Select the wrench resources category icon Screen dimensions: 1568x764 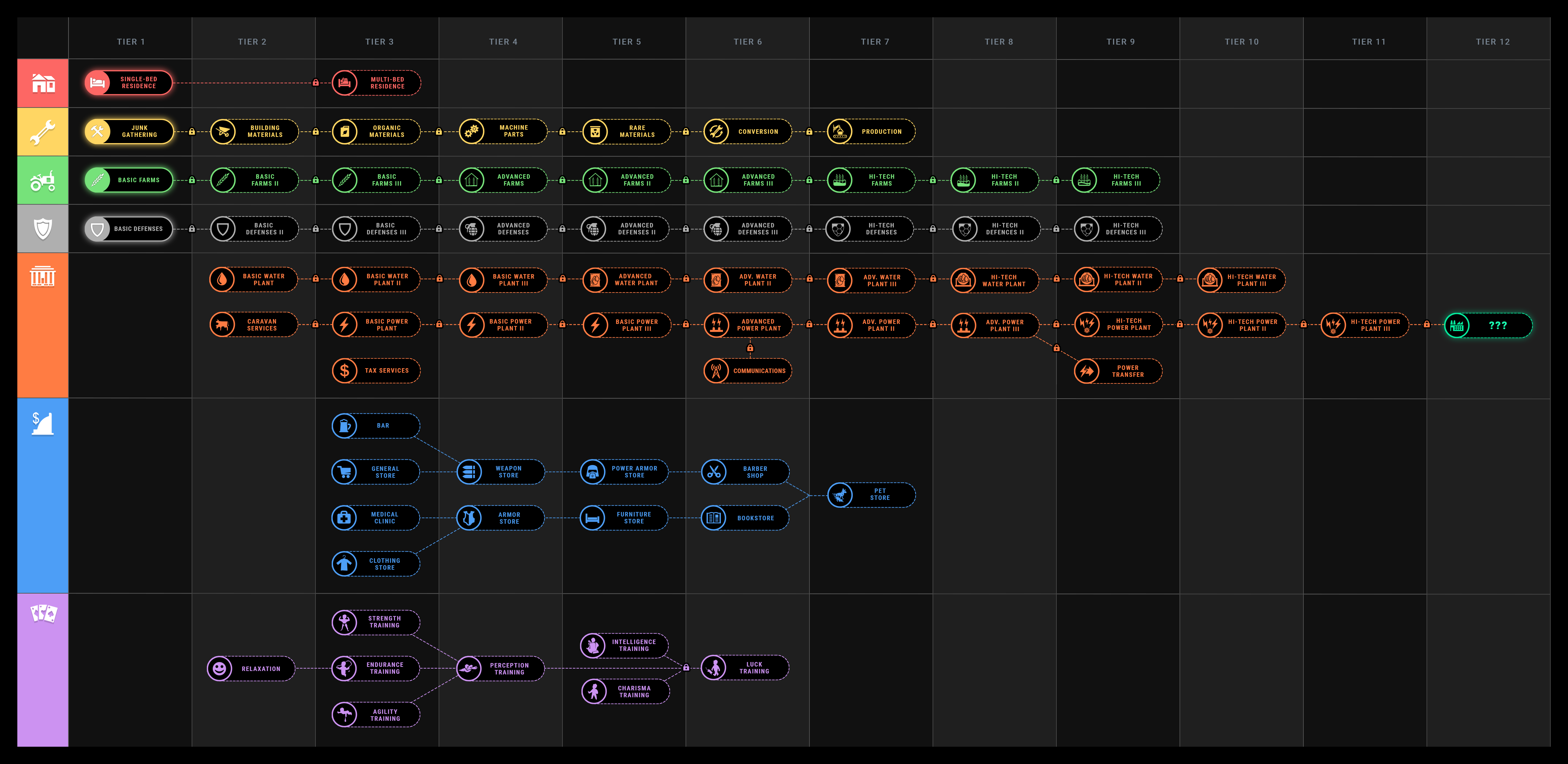[x=43, y=132]
